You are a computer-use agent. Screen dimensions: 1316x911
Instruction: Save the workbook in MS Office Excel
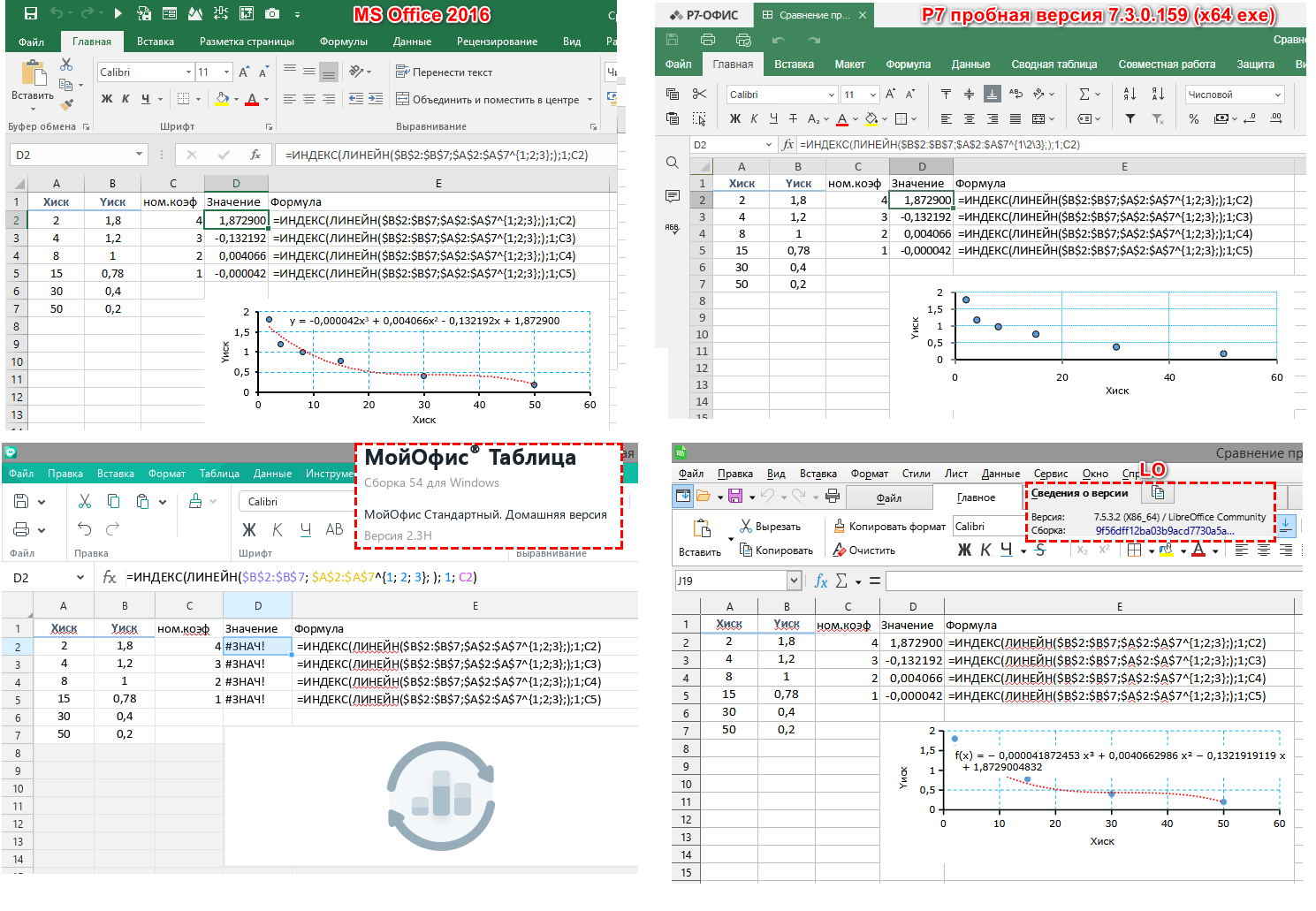(x=30, y=14)
